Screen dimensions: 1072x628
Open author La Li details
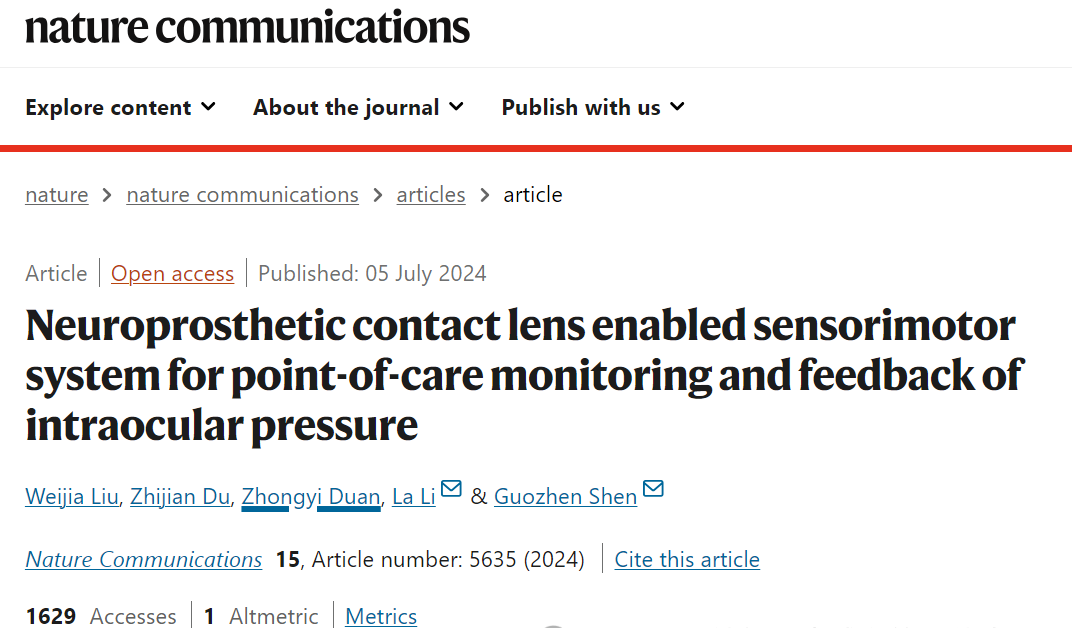click(x=414, y=496)
